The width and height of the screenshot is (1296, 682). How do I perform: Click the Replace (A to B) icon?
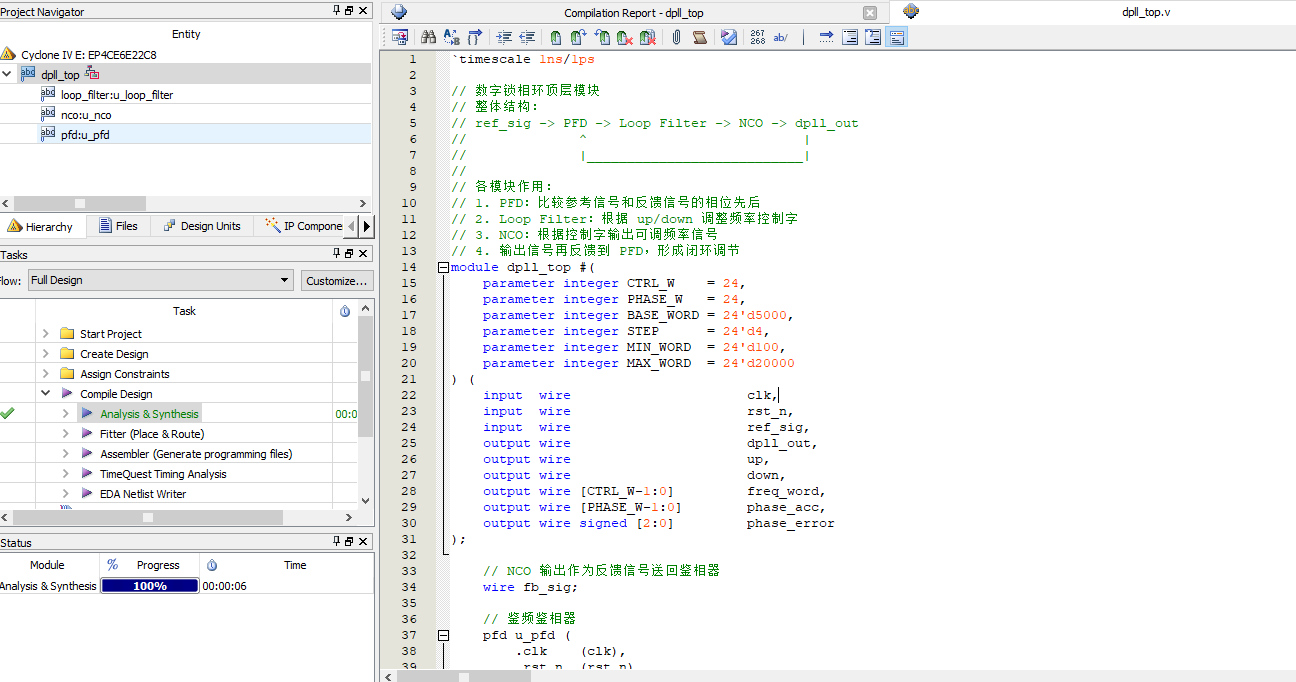pyautogui.click(x=451, y=37)
